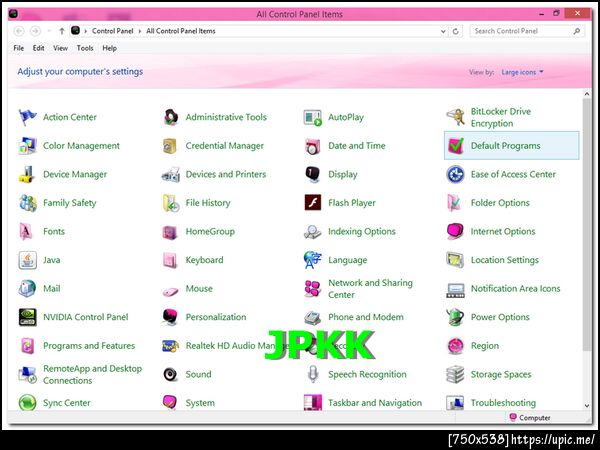Open the Language globe icon
This screenshot has height=450, width=600.
tap(313, 260)
